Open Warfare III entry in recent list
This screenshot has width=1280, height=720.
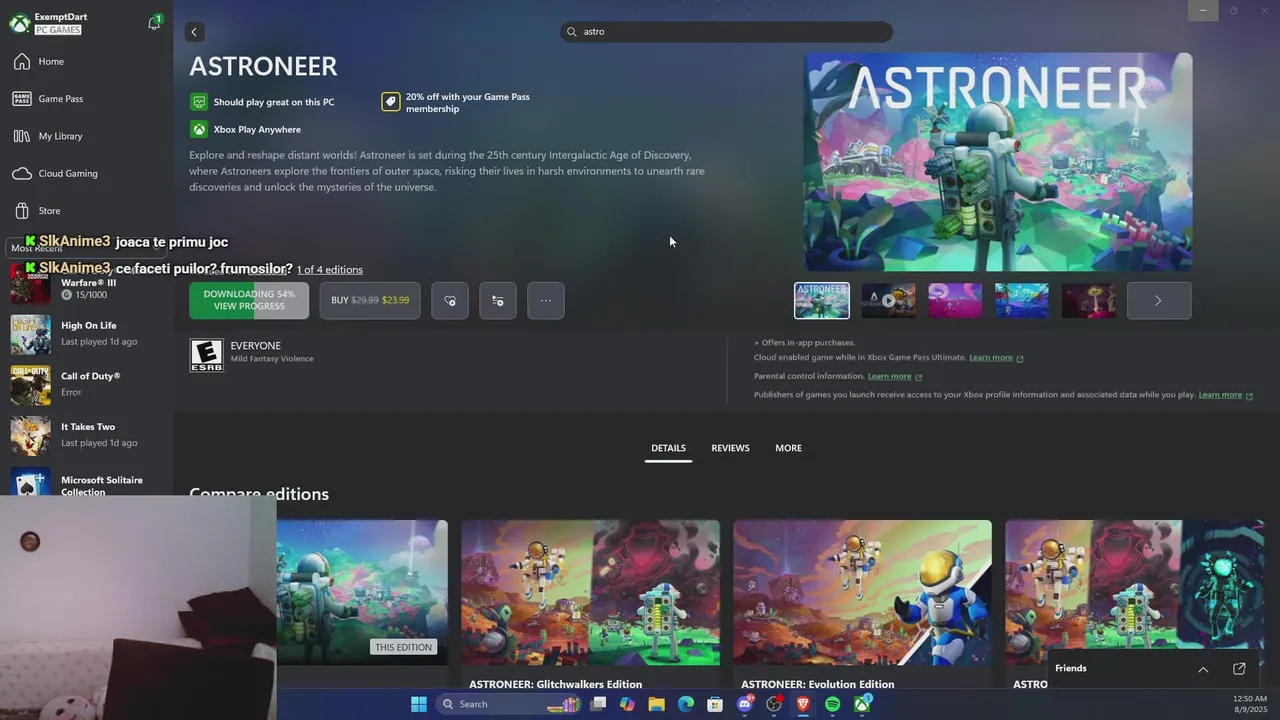click(x=86, y=287)
